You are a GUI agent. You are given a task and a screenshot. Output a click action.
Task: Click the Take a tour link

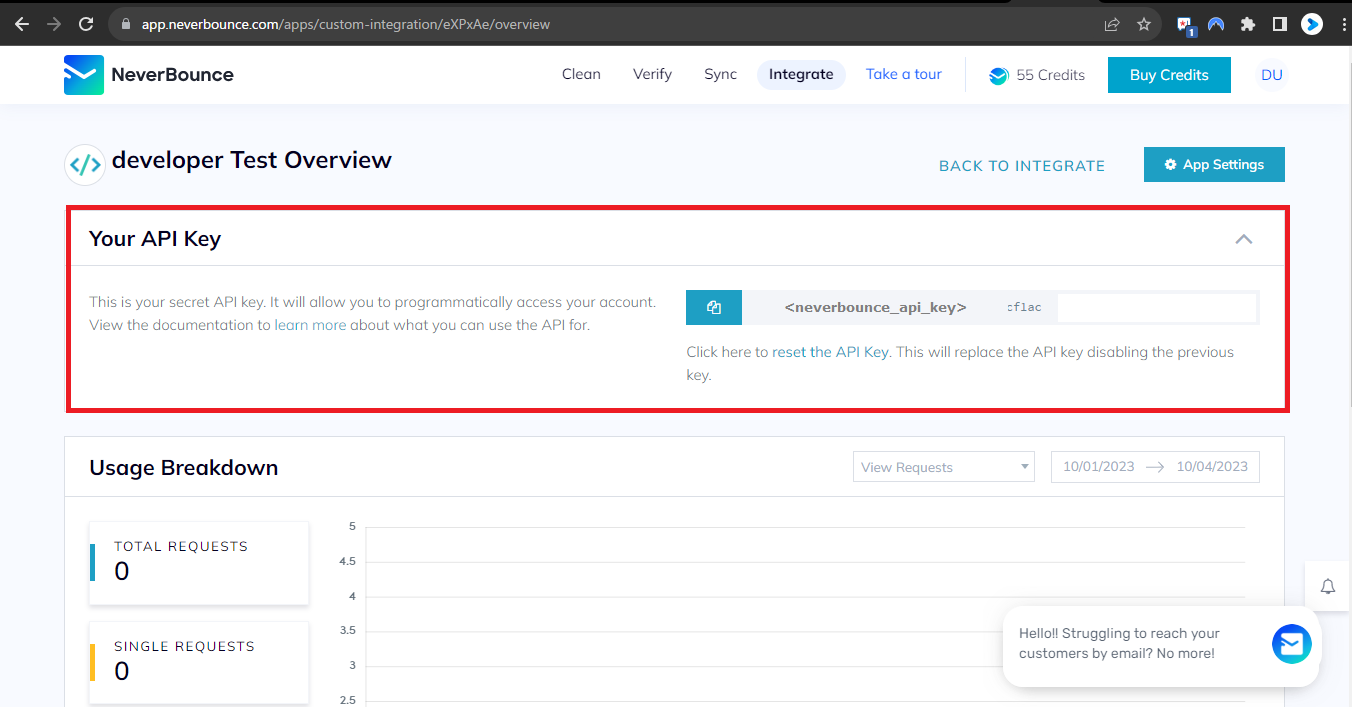(x=904, y=75)
